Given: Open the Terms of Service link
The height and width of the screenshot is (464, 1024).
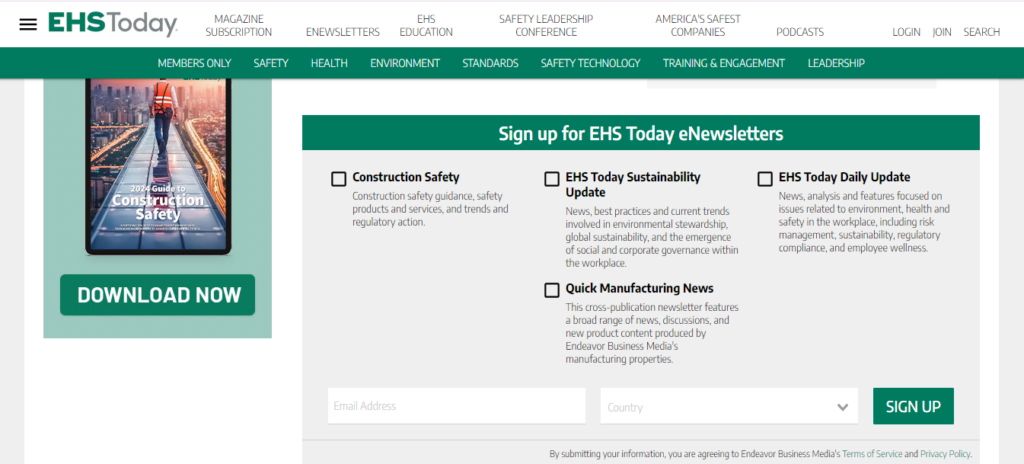Looking at the screenshot, I should [x=872, y=454].
